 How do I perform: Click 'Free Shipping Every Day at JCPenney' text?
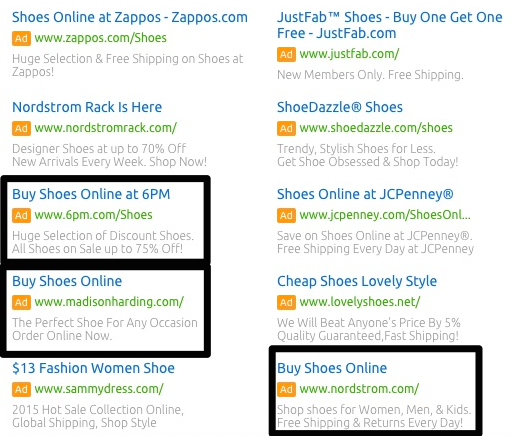375,249
